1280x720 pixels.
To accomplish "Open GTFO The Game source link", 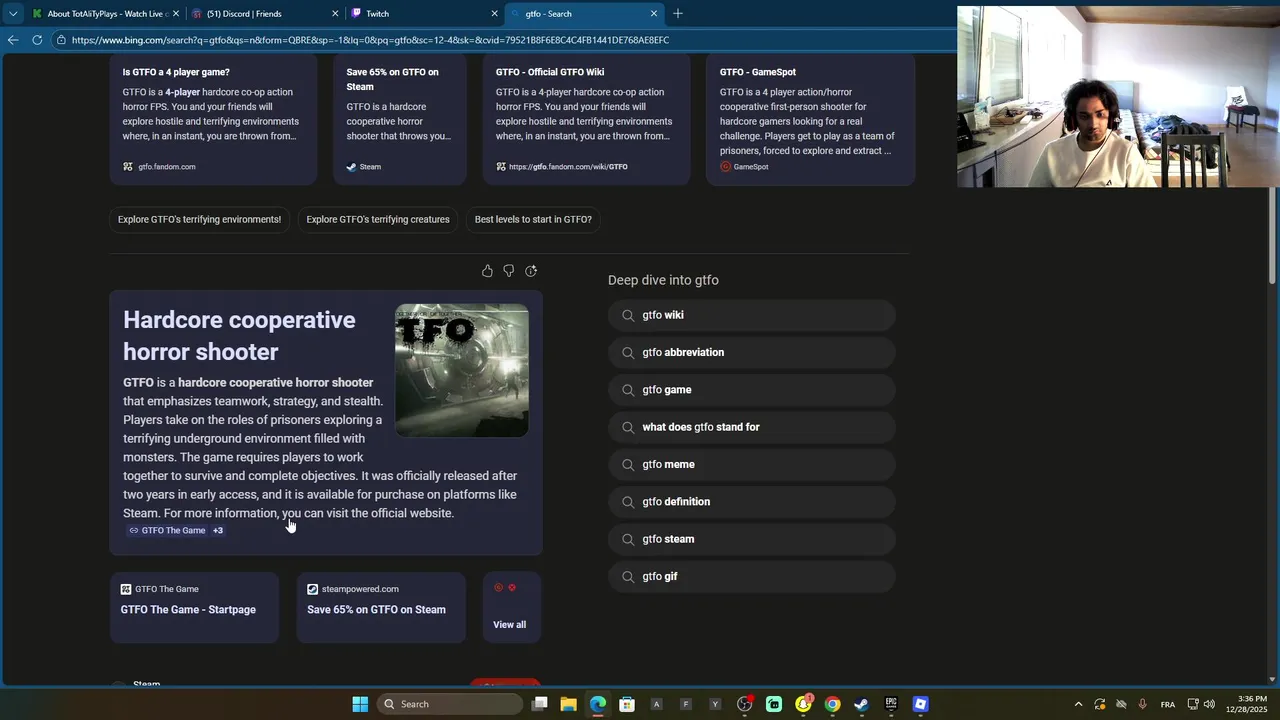I will [x=167, y=531].
